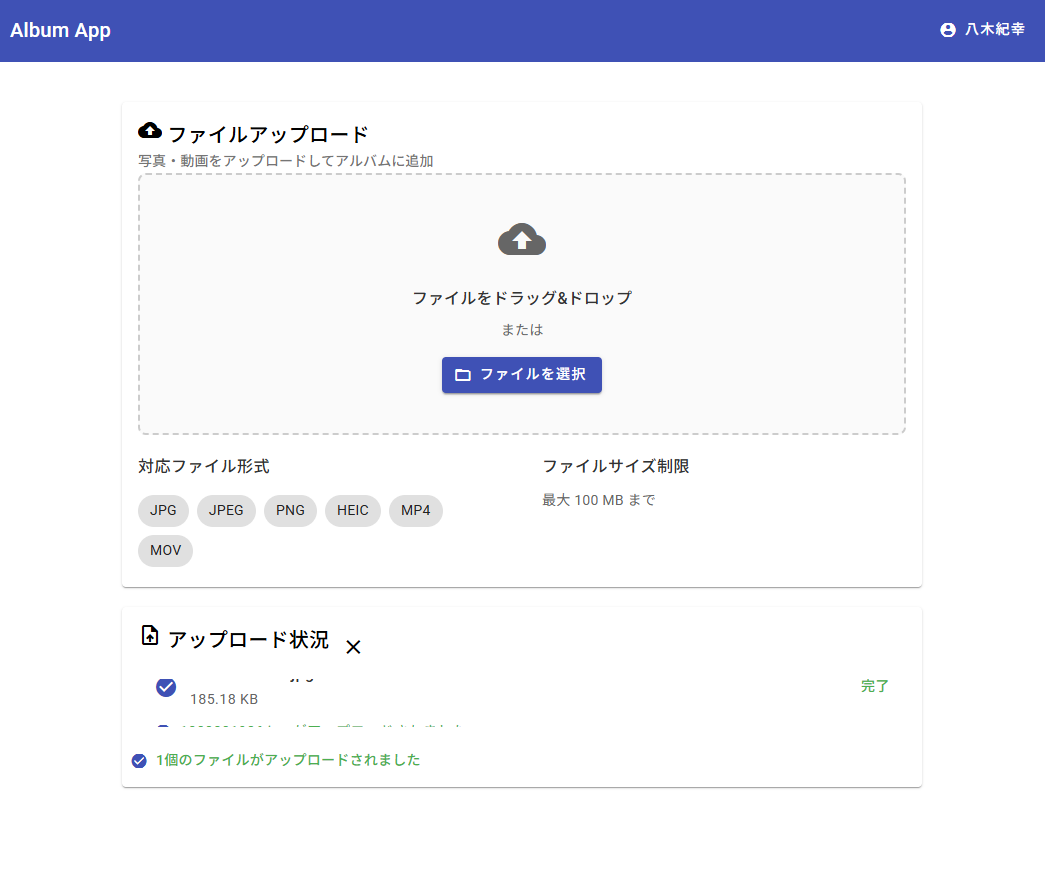Click the check icon beside upload success message

[x=139, y=761]
